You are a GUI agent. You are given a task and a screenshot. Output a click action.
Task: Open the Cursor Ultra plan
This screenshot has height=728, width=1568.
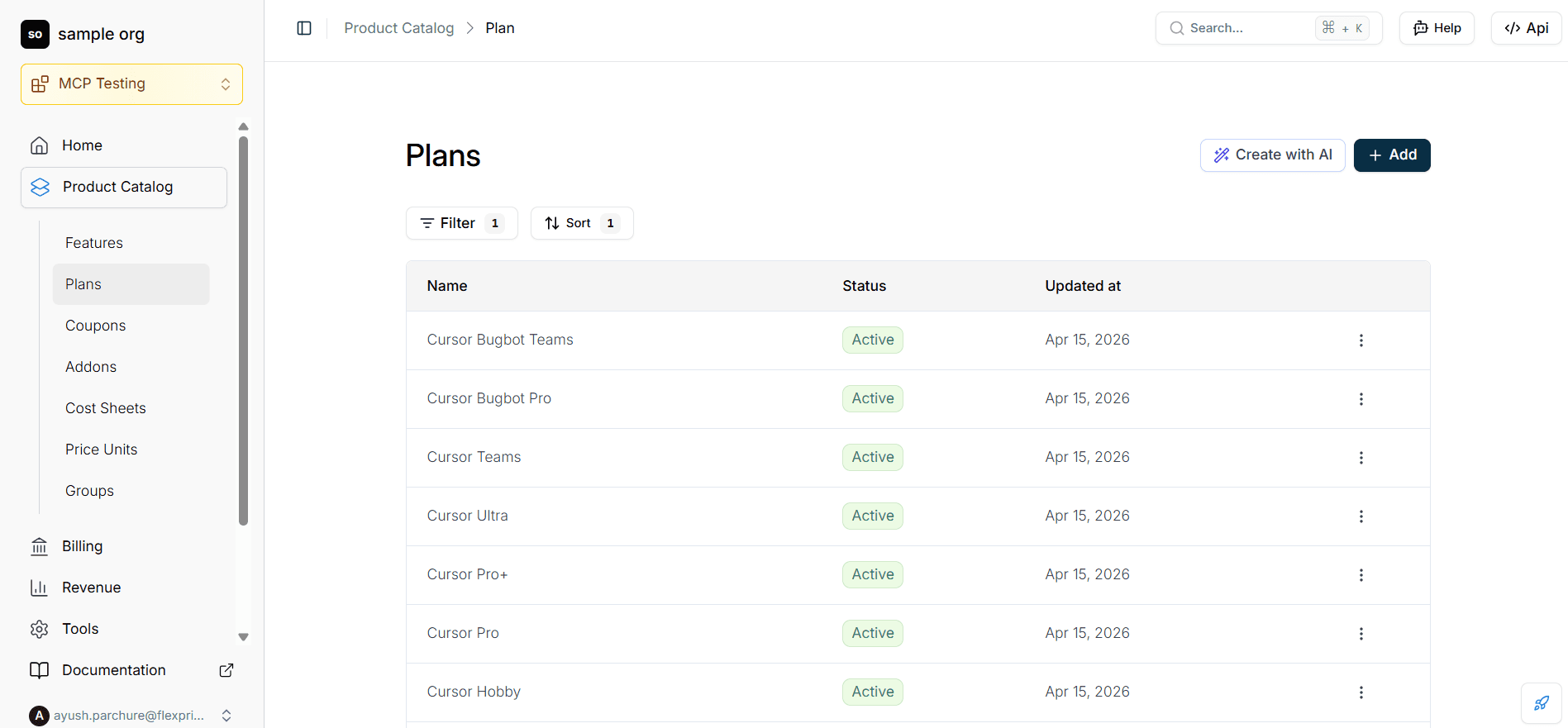tap(468, 516)
